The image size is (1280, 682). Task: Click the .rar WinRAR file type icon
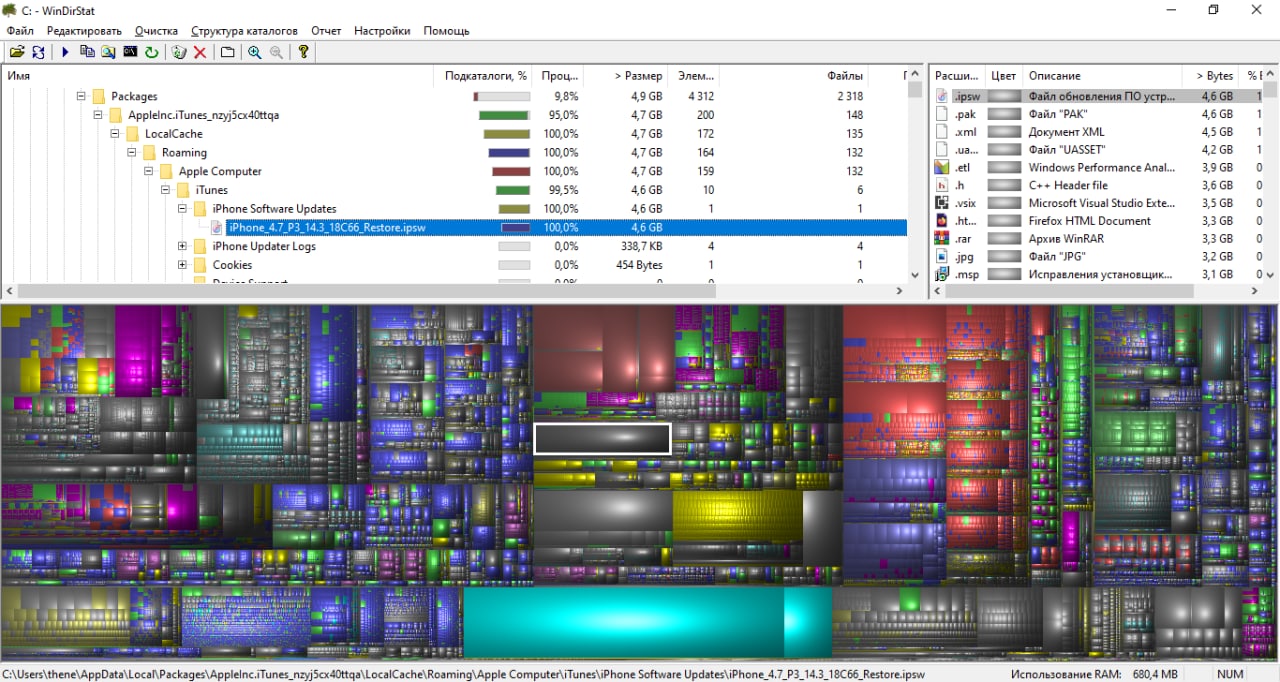pyautogui.click(x=941, y=239)
